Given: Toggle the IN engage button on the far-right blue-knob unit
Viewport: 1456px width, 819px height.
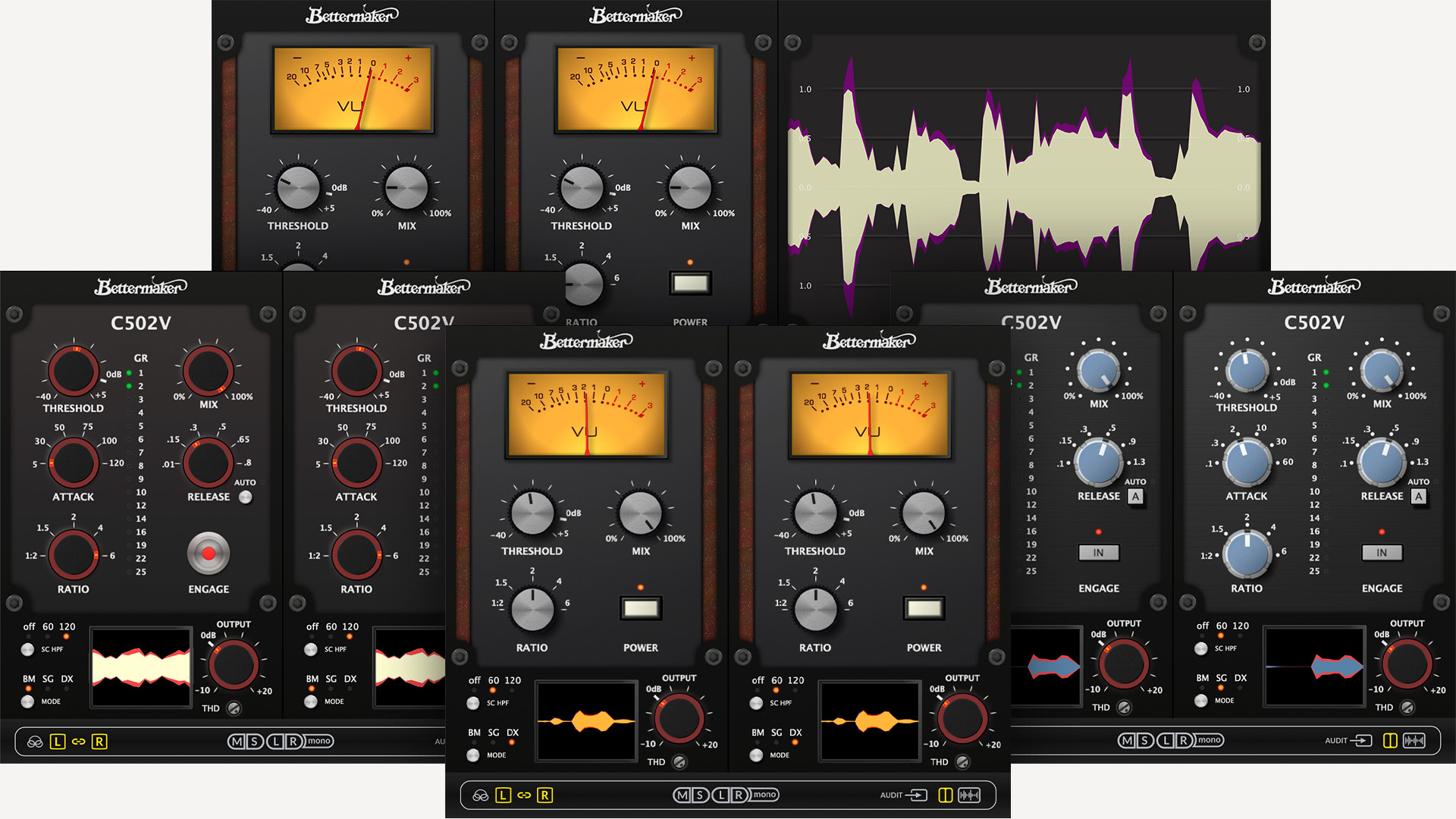Looking at the screenshot, I should click(x=1381, y=553).
